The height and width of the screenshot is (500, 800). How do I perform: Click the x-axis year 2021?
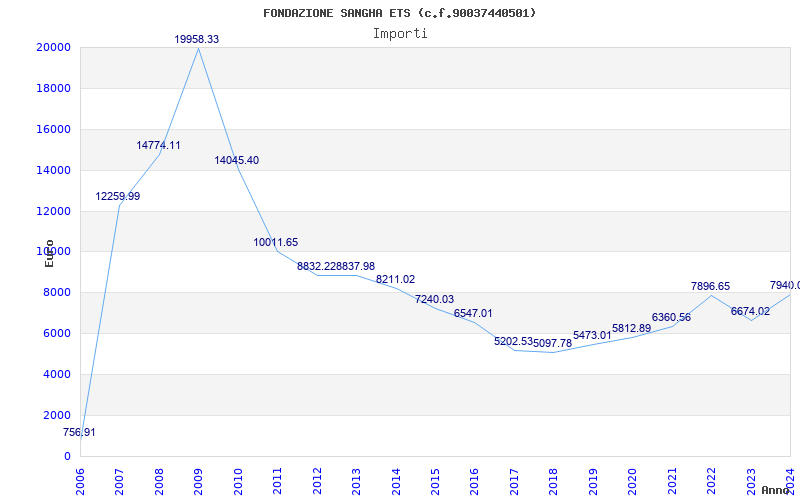coord(672,482)
